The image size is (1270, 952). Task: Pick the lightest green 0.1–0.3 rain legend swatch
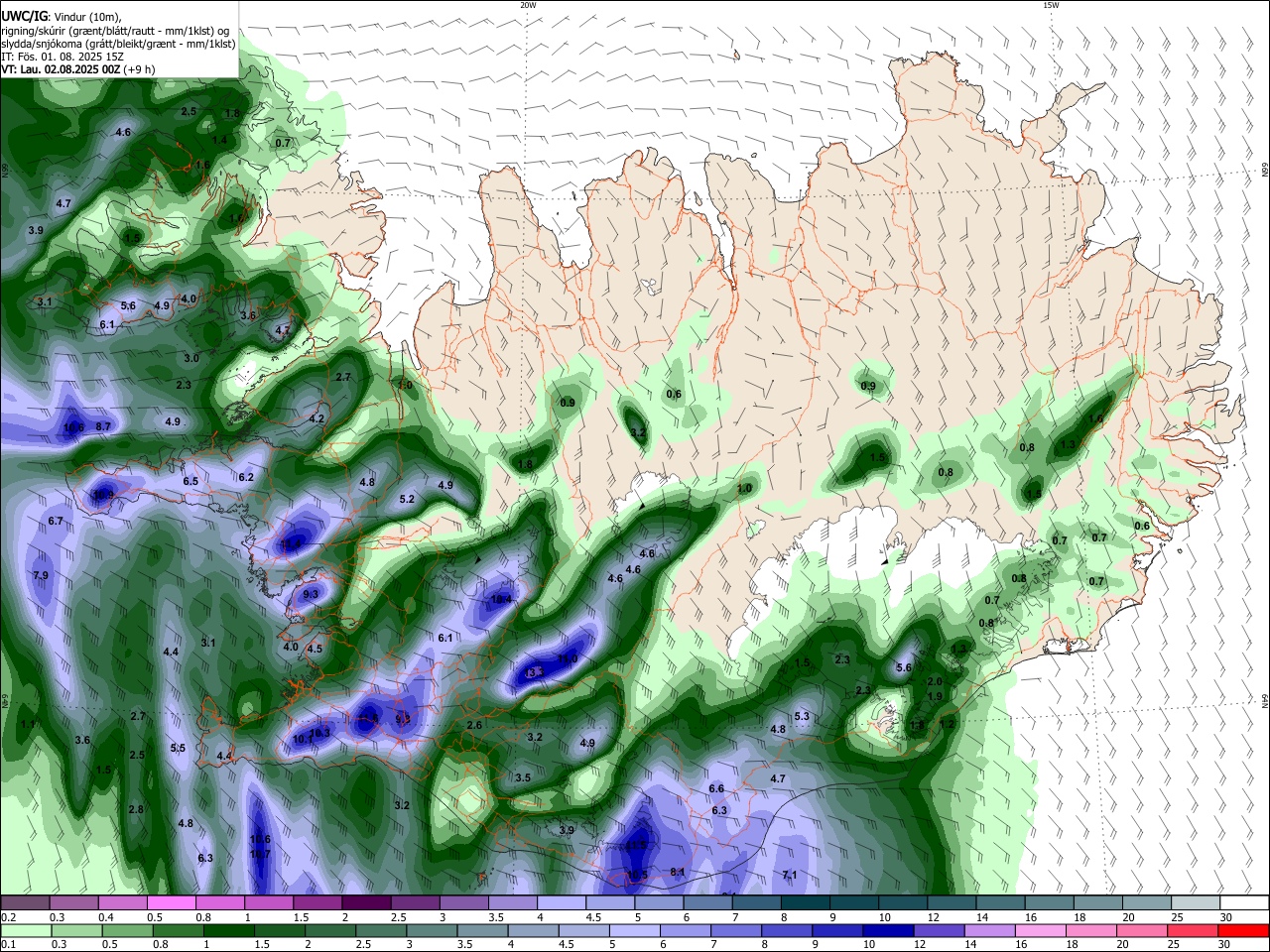26,931
